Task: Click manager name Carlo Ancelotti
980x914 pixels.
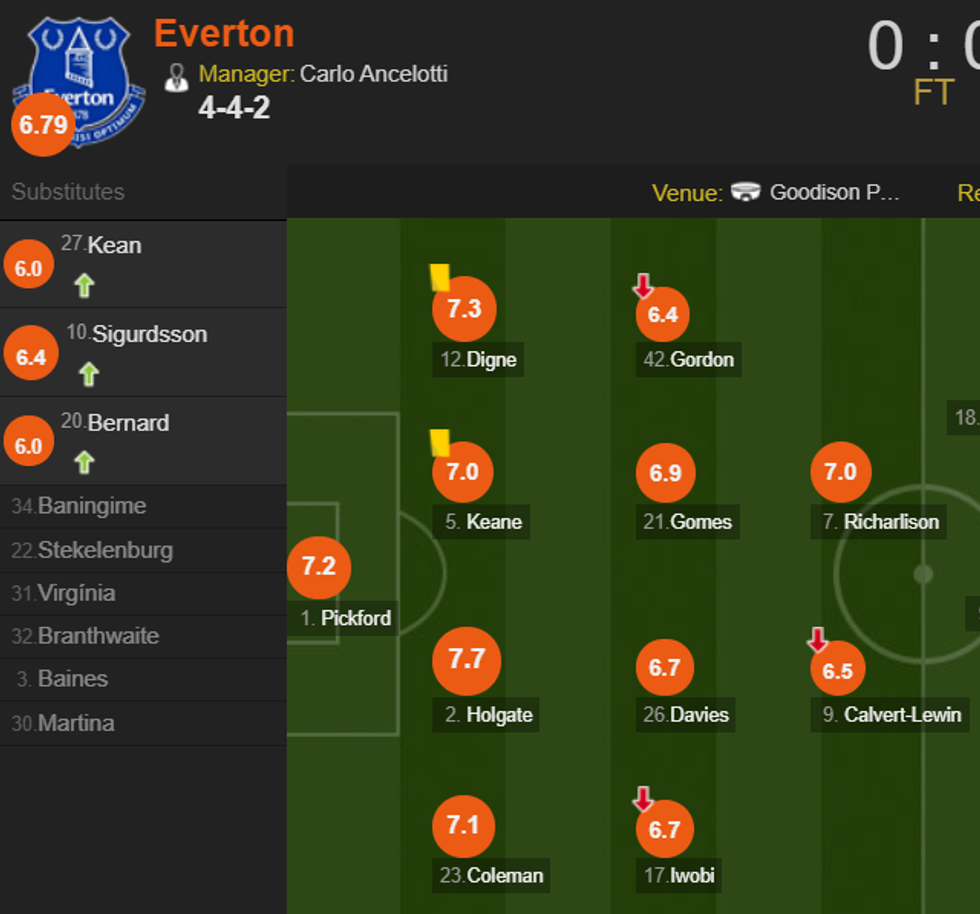Action: tap(373, 74)
